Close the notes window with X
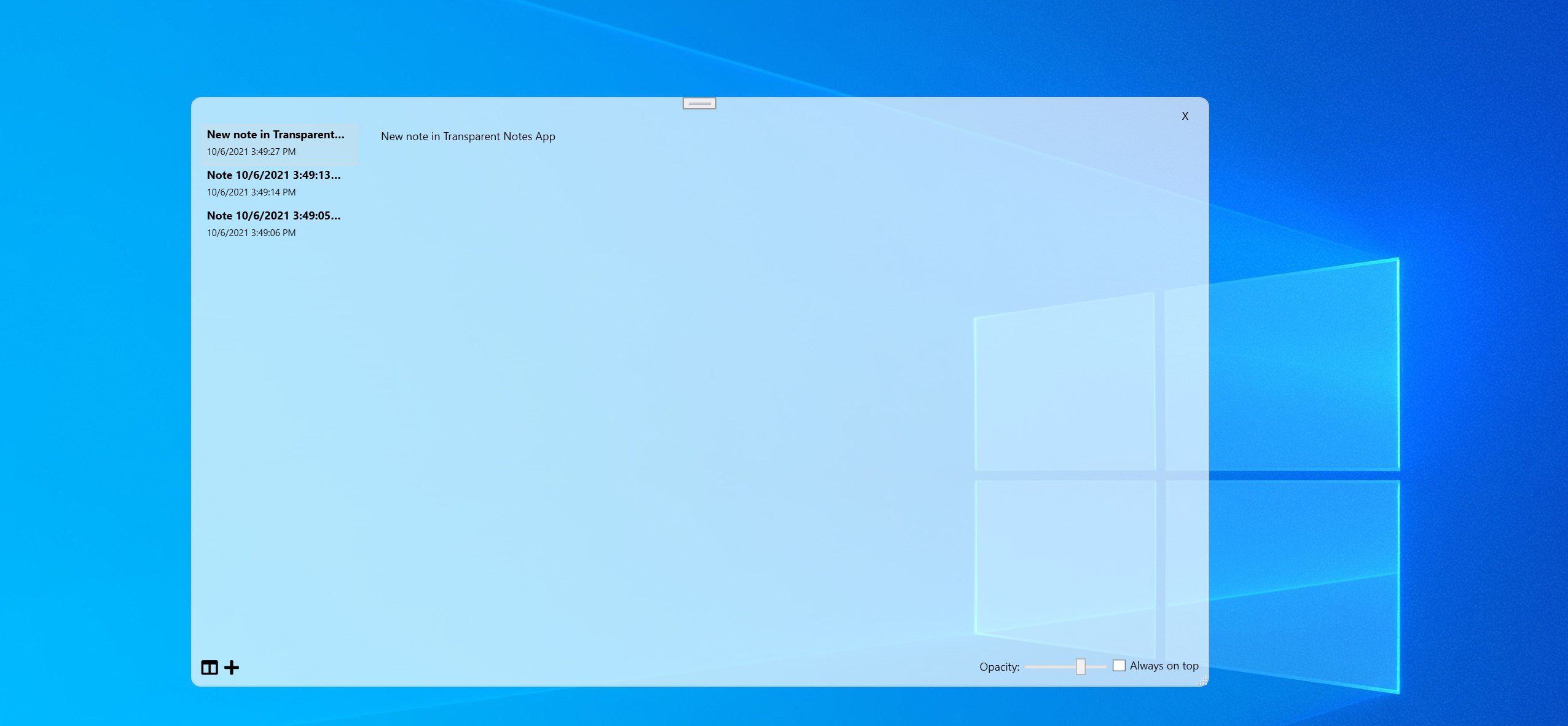Screen dimensions: 1568x726 tap(1185, 116)
